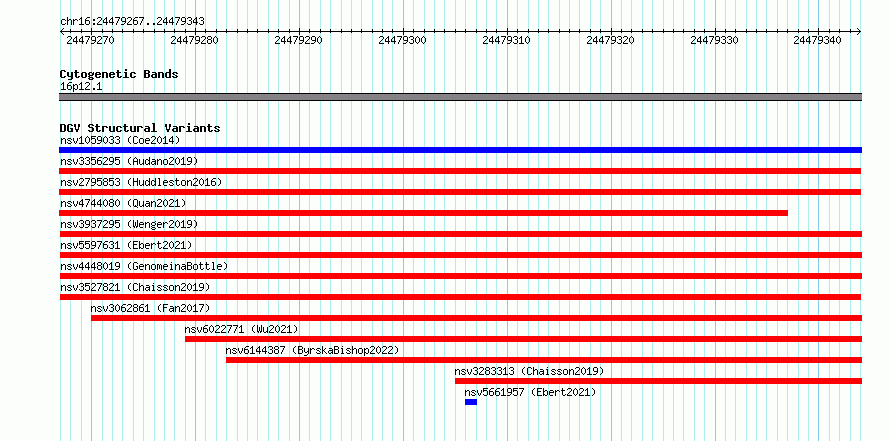Image resolution: width=890 pixels, height=441 pixels.
Task: Click the Cytogenetic Bands track title
Action: point(119,74)
